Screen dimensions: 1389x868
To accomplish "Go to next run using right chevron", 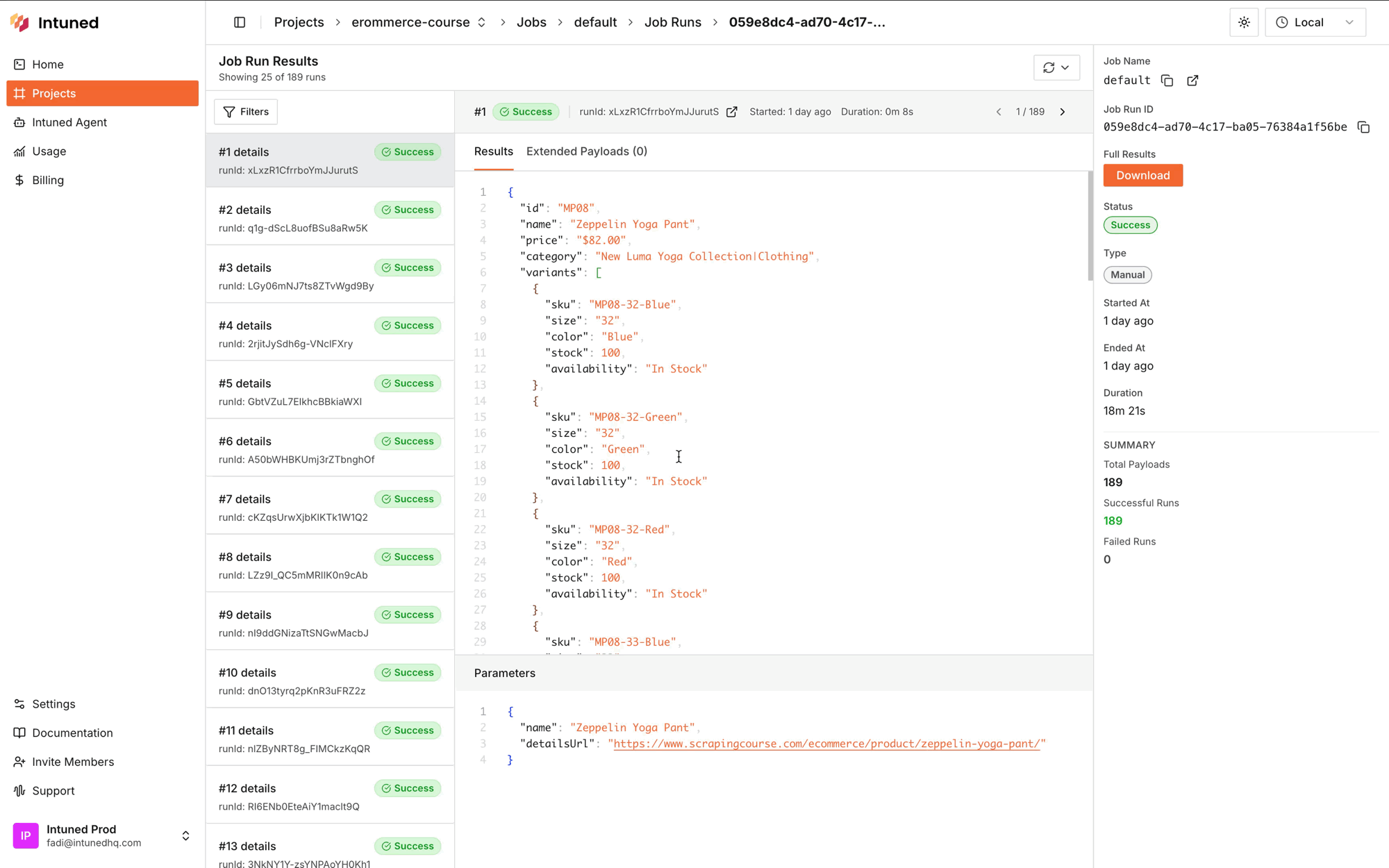I will coord(1063,111).
